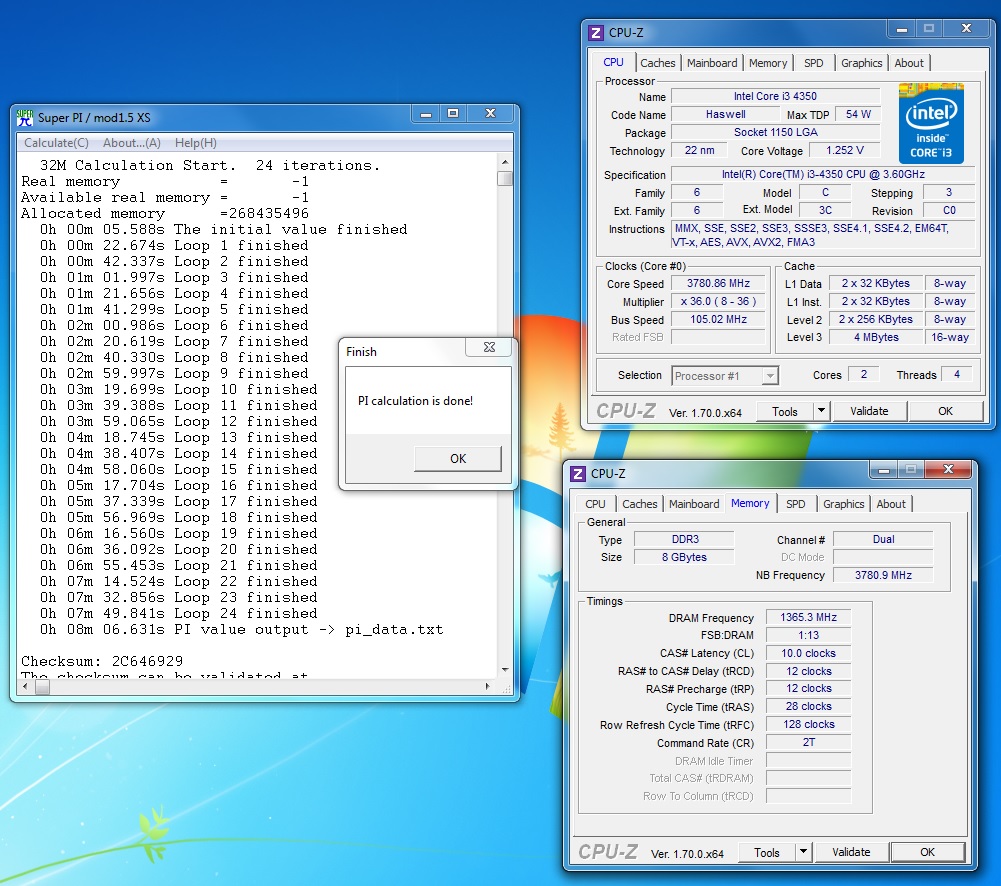Click the CAS# Latency value 10.0 clocks
Image resolution: width=1001 pixels, height=886 pixels.
click(x=808, y=653)
